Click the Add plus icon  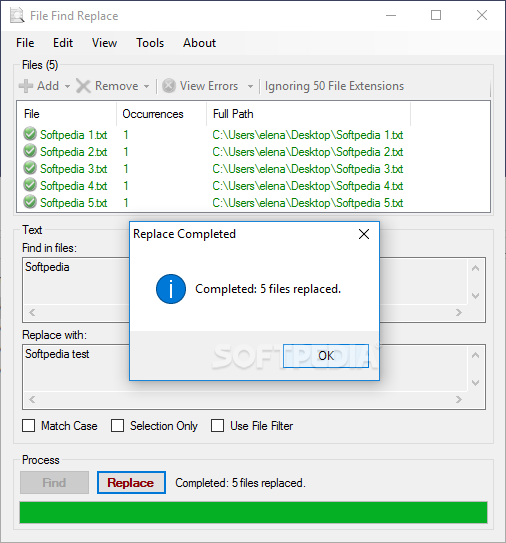(x=26, y=86)
